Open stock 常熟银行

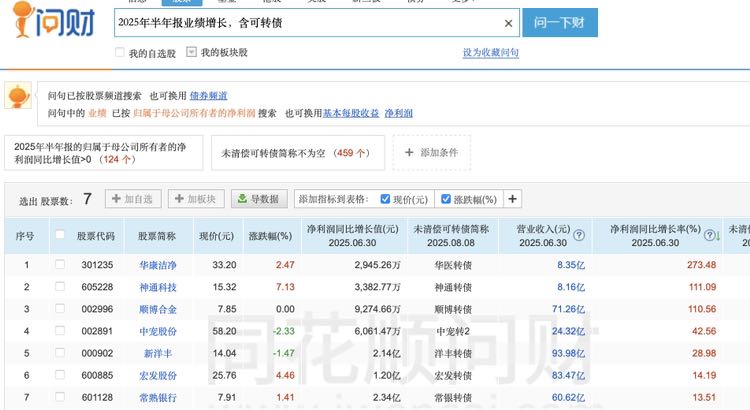tap(158, 398)
